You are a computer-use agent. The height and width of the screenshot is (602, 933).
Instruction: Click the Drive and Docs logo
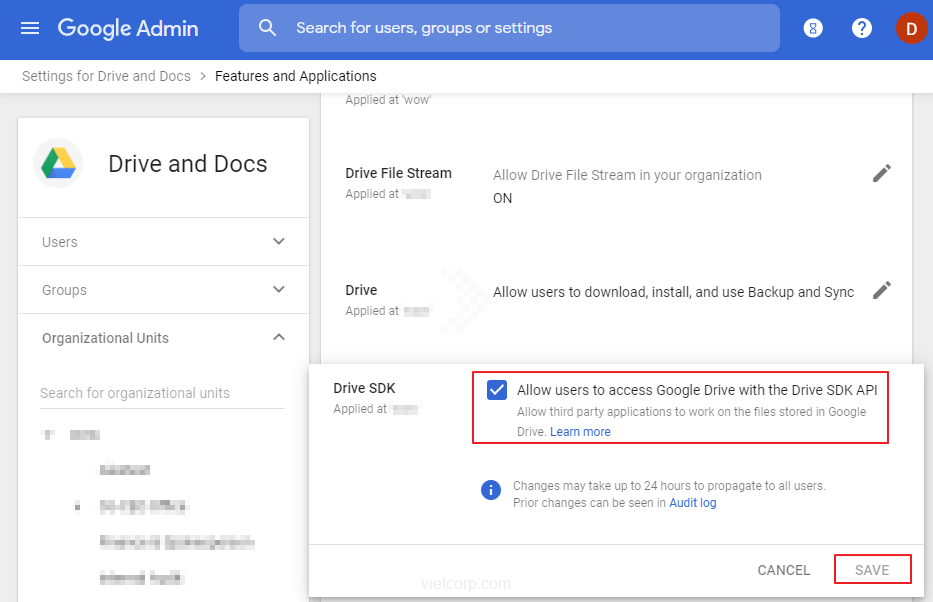58,164
